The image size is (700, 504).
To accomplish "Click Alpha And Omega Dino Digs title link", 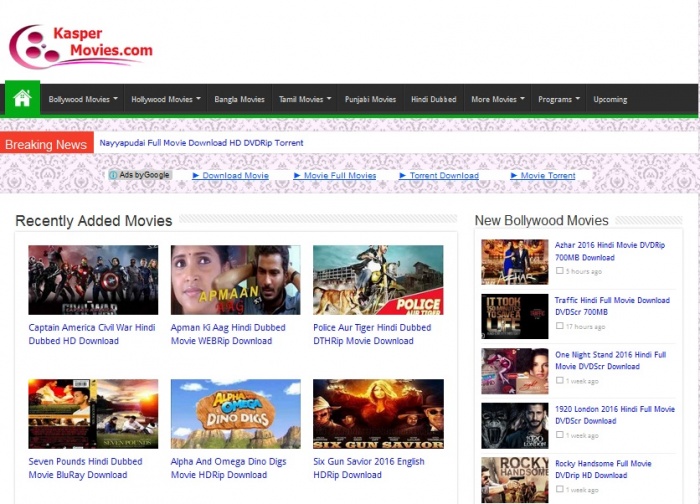I will point(229,468).
